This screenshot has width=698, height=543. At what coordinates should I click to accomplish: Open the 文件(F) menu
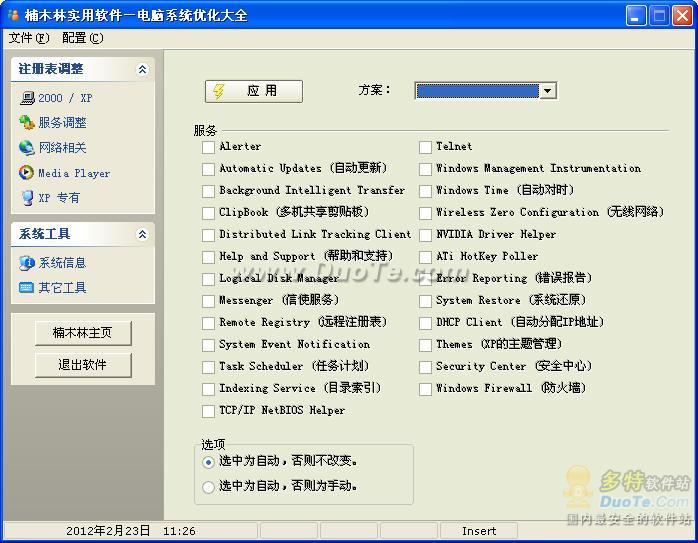[x=28, y=38]
